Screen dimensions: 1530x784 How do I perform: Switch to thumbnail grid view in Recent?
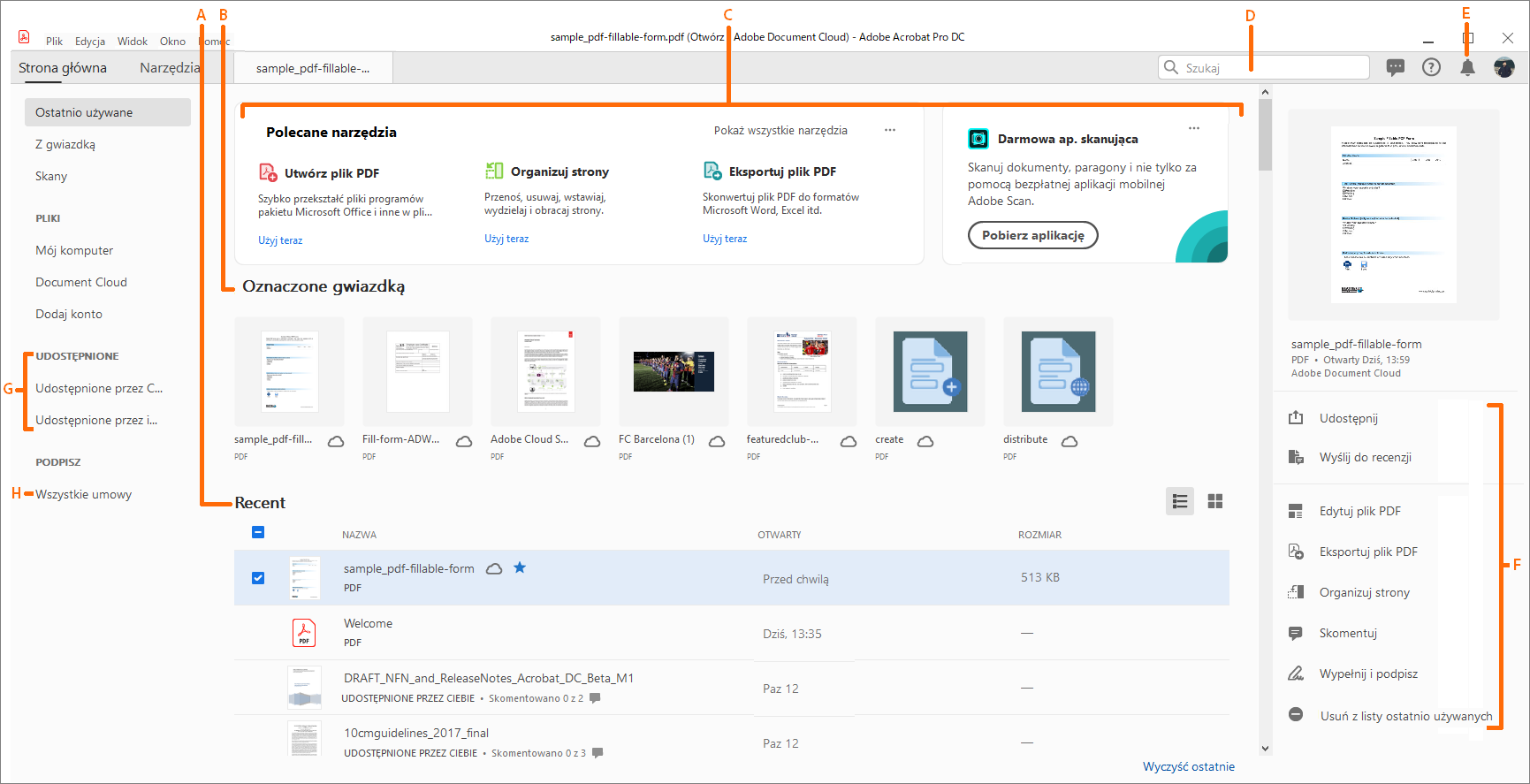coord(1215,501)
